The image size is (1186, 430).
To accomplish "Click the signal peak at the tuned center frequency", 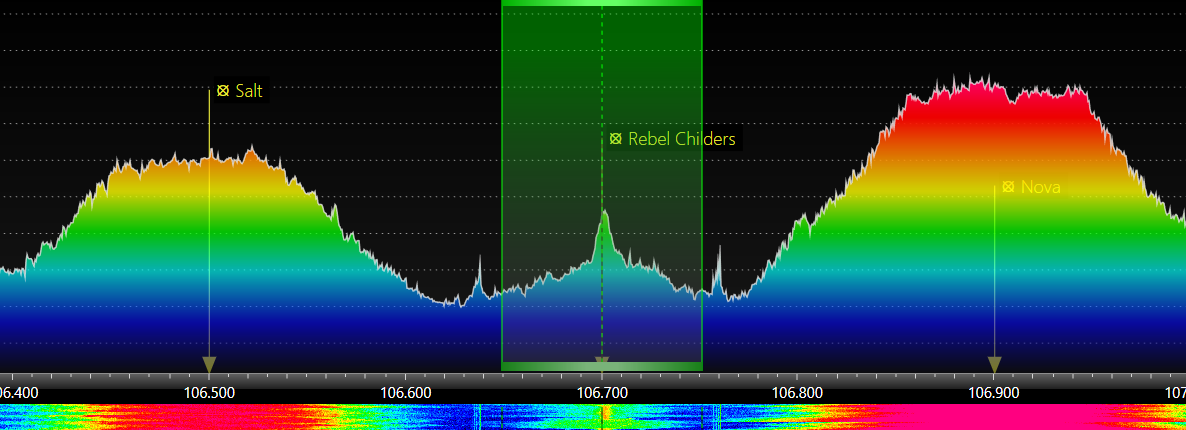I will pos(604,217).
